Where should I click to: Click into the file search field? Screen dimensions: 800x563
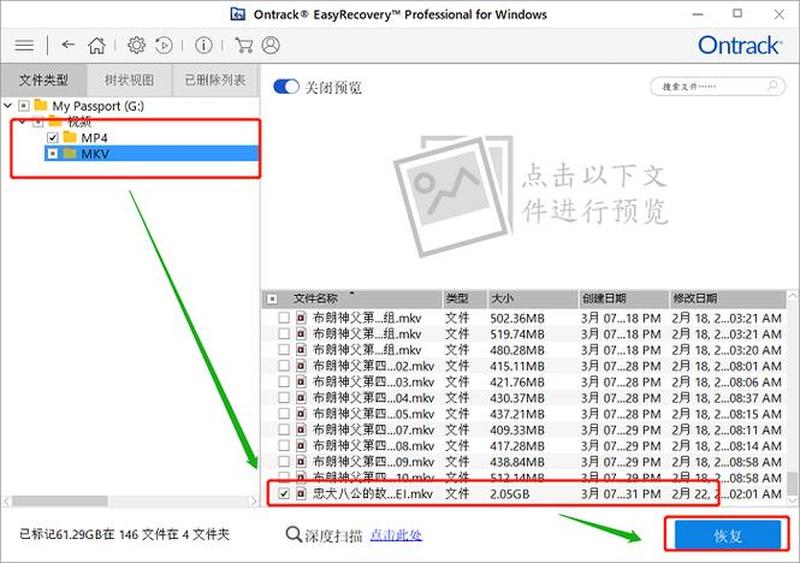pos(717,86)
